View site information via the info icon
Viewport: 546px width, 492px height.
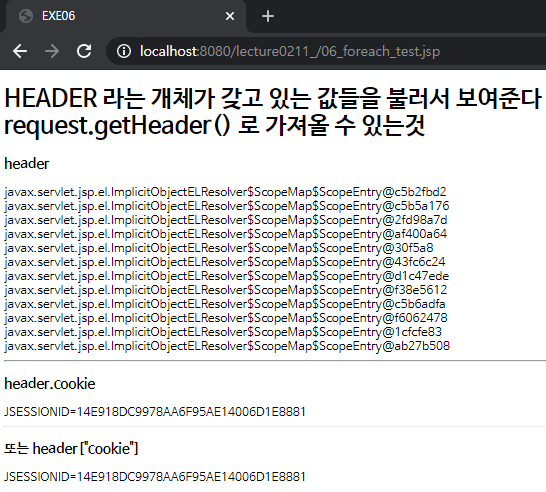point(124,52)
